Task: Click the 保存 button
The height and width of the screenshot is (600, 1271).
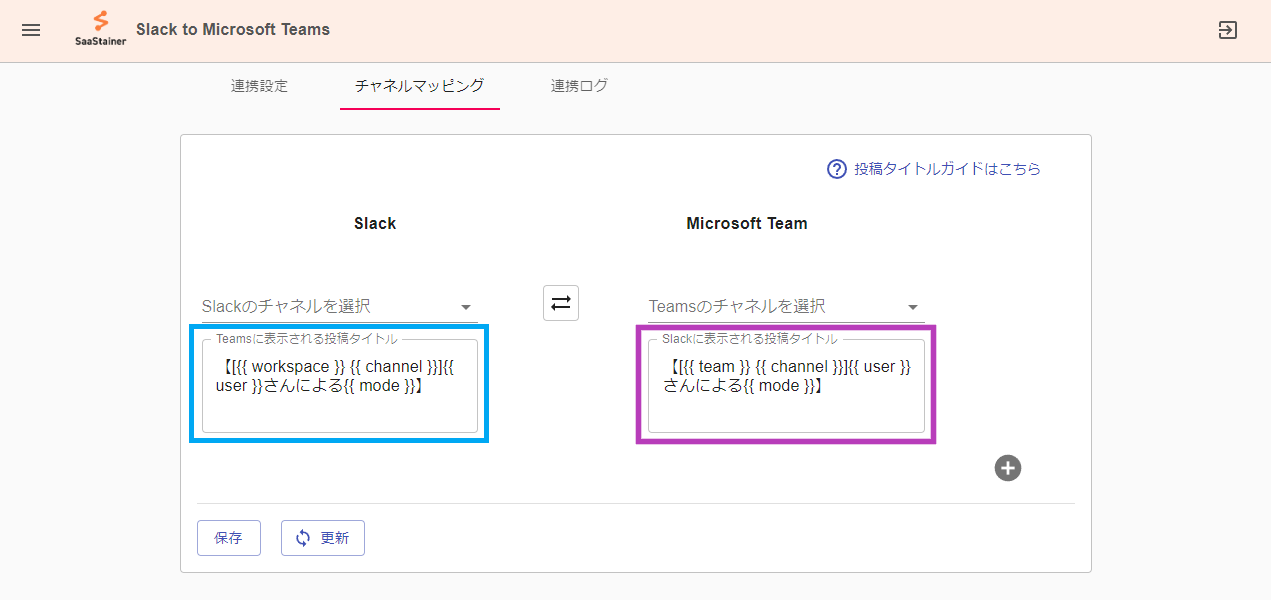Action: coord(229,538)
